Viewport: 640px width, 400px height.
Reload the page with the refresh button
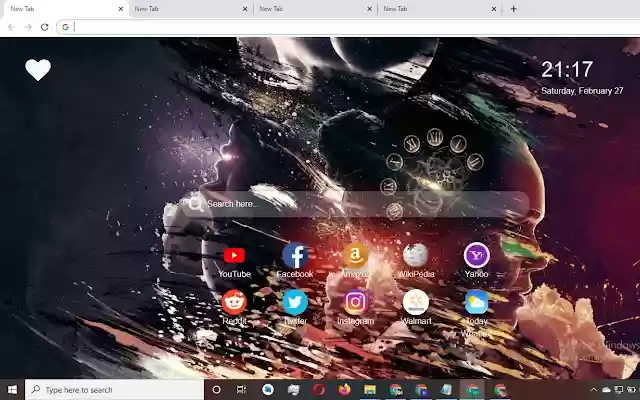point(44,27)
